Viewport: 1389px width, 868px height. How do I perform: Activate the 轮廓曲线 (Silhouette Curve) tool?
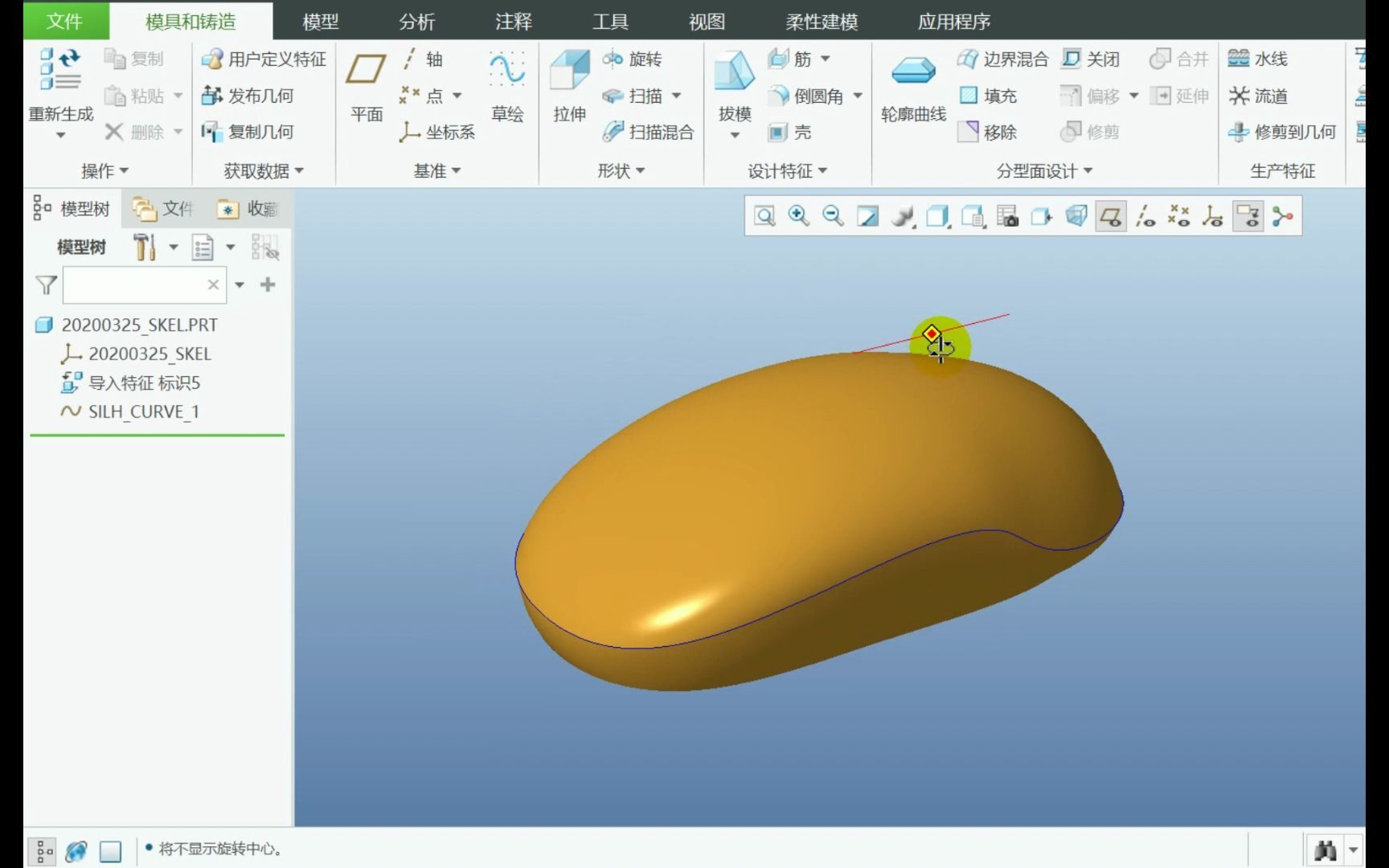[x=914, y=88]
